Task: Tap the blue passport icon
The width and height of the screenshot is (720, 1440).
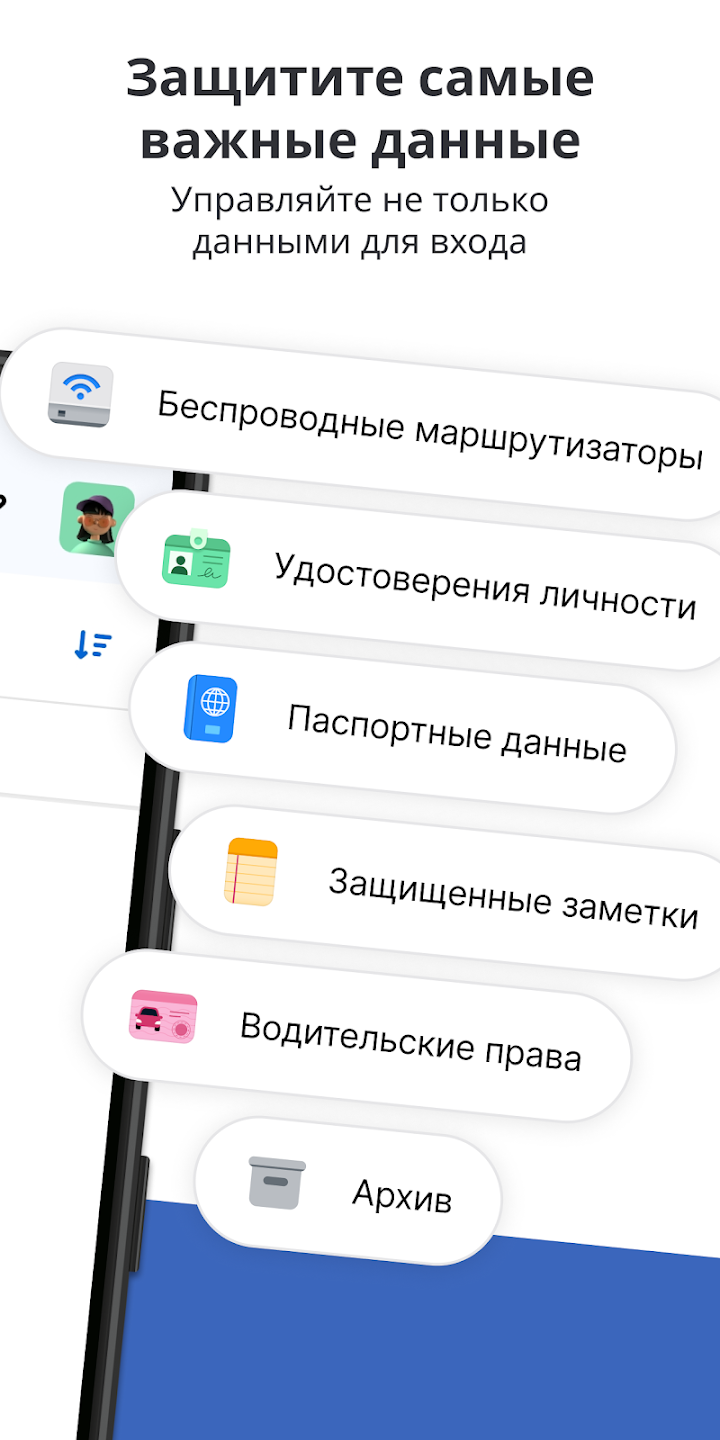Action: 211,709
